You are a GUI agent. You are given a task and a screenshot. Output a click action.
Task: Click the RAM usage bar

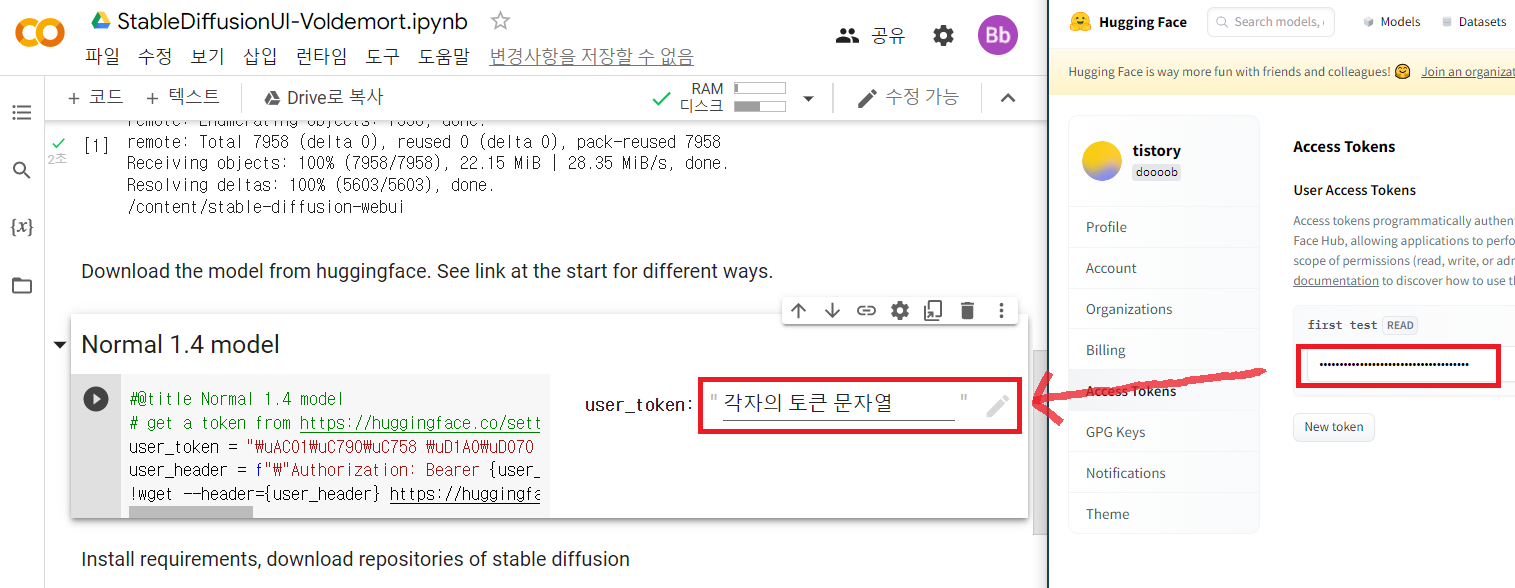(760, 88)
